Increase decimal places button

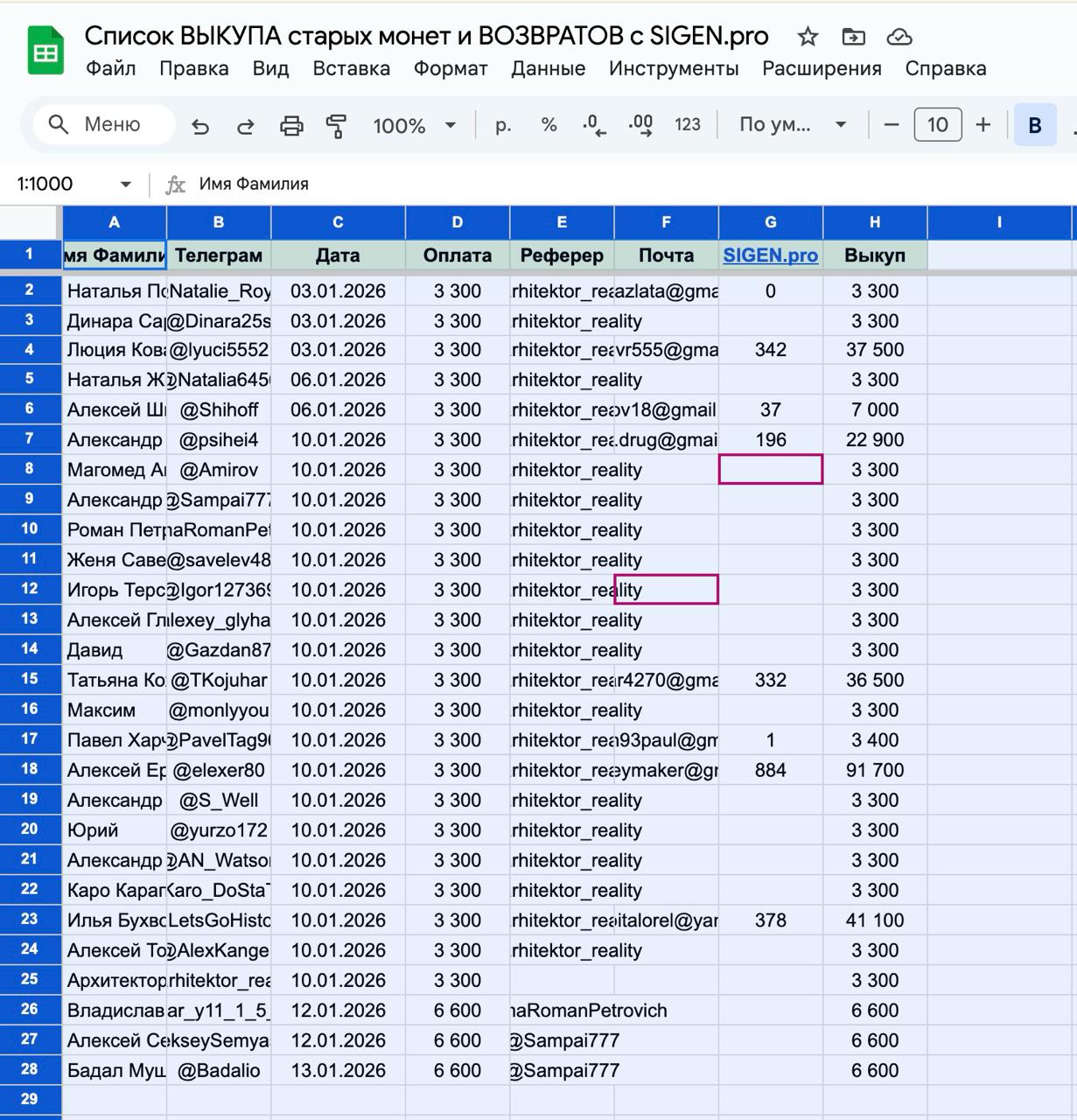(x=640, y=125)
